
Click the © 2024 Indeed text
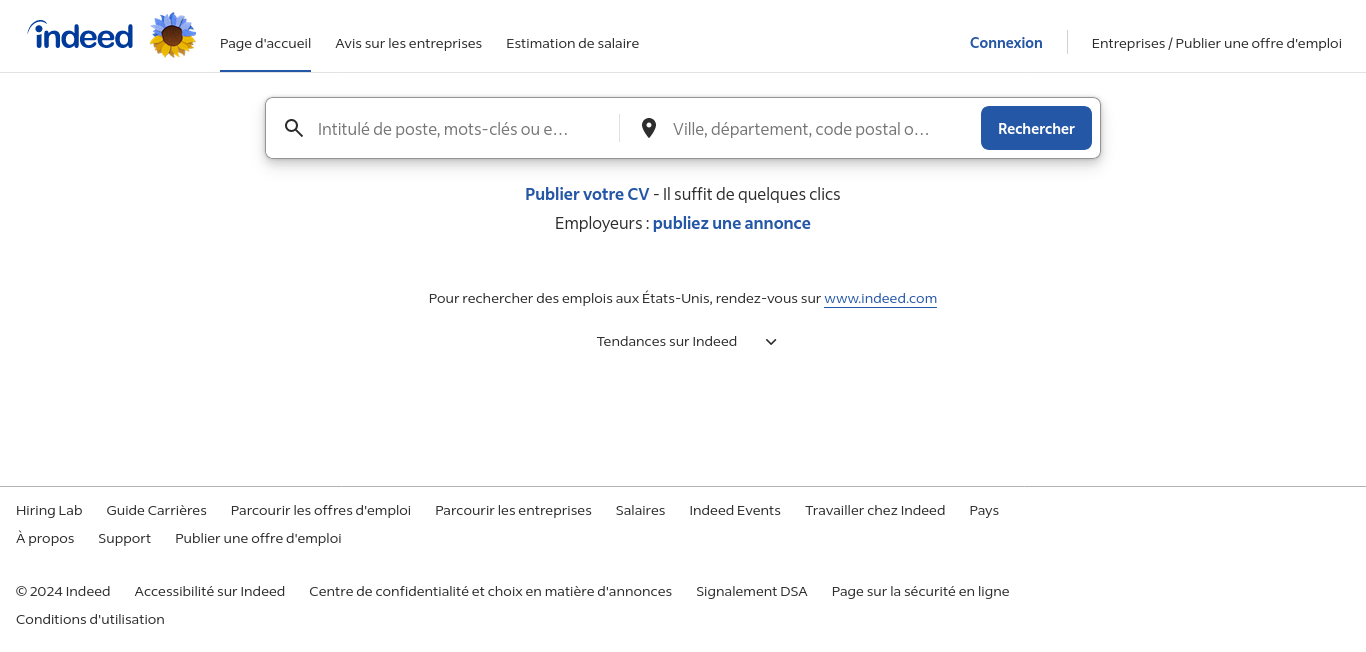click(x=63, y=591)
